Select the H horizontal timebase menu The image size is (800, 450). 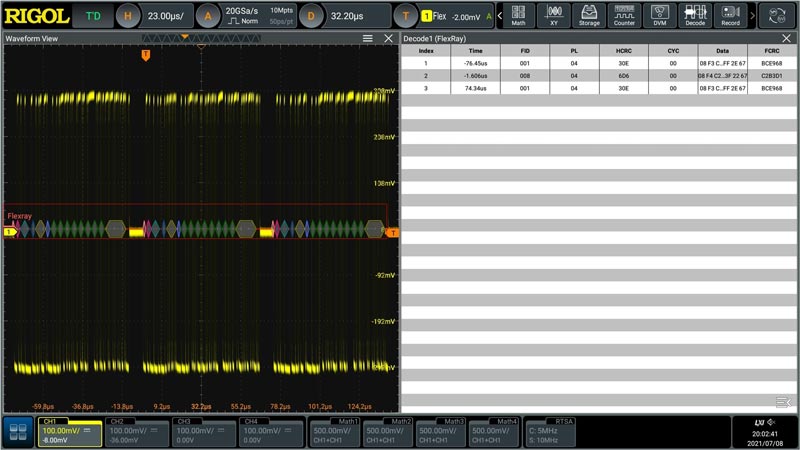pos(128,16)
